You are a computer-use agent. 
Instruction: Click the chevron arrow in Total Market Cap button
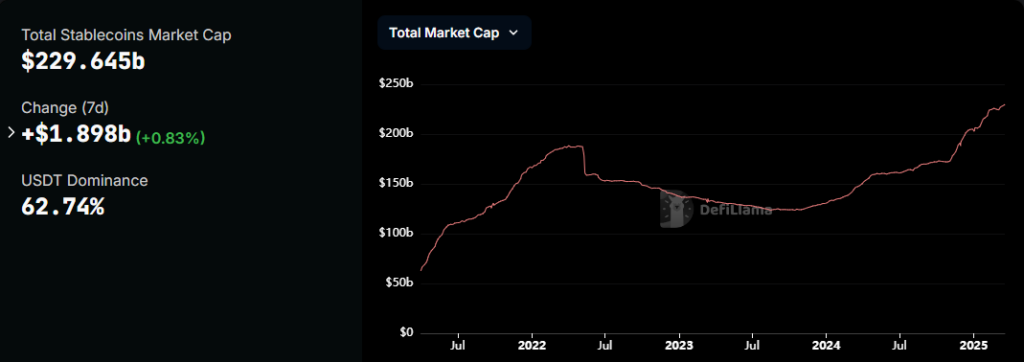tap(513, 33)
